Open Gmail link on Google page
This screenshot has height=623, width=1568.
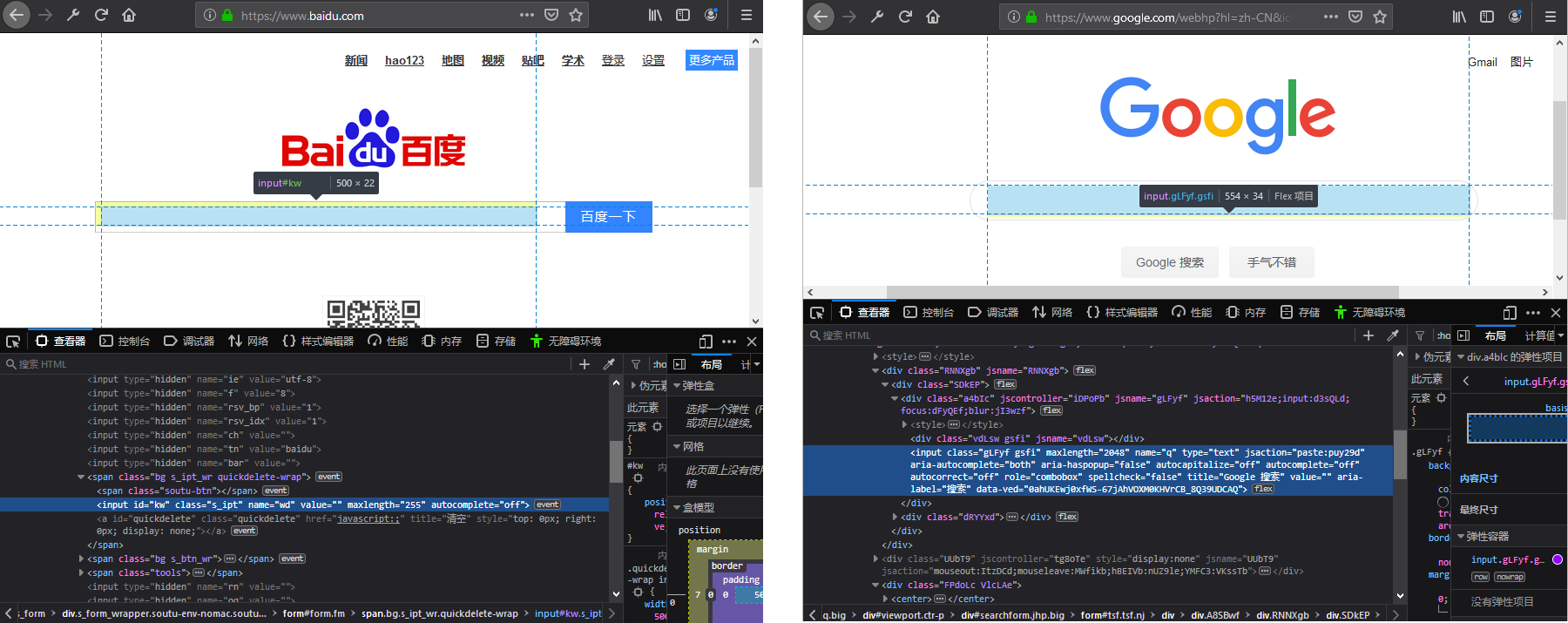pos(1483,62)
